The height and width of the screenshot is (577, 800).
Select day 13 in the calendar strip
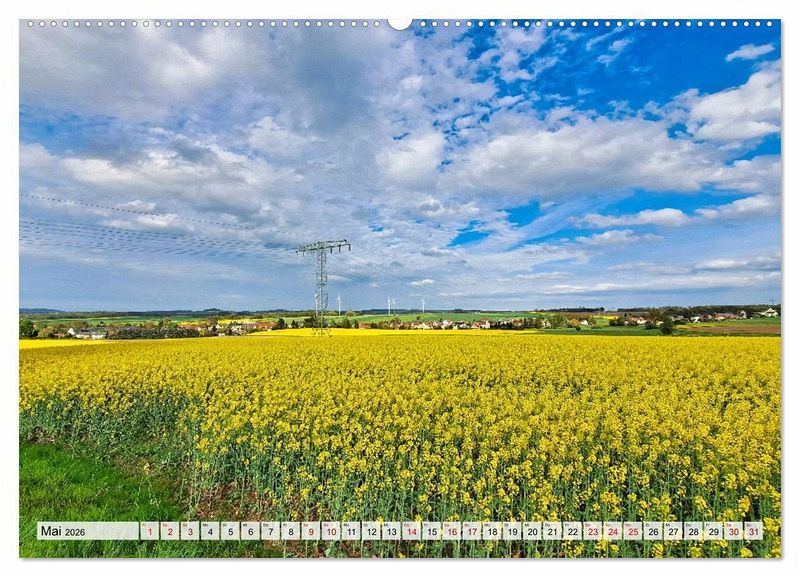click(391, 531)
